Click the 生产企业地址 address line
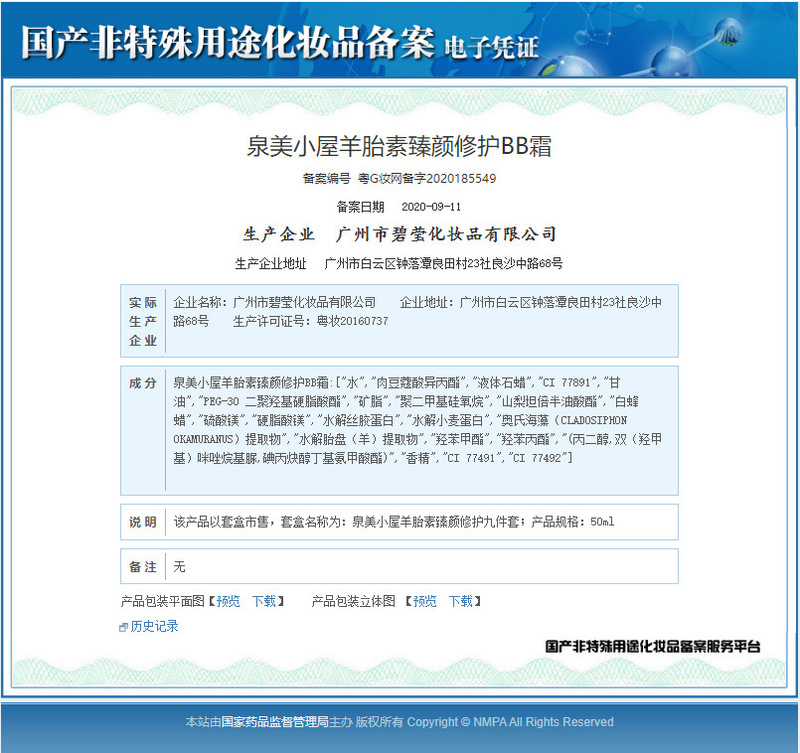Image resolution: width=800 pixels, height=753 pixels. coord(398,264)
